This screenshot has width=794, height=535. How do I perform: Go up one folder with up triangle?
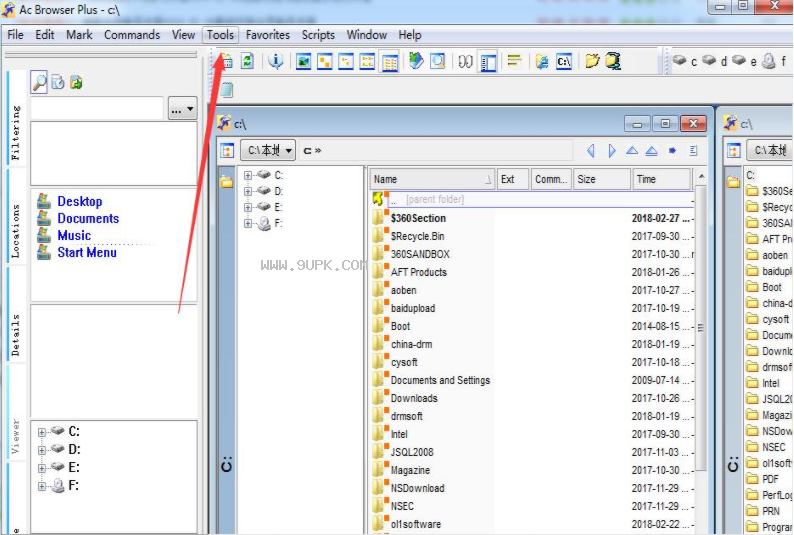(632, 150)
